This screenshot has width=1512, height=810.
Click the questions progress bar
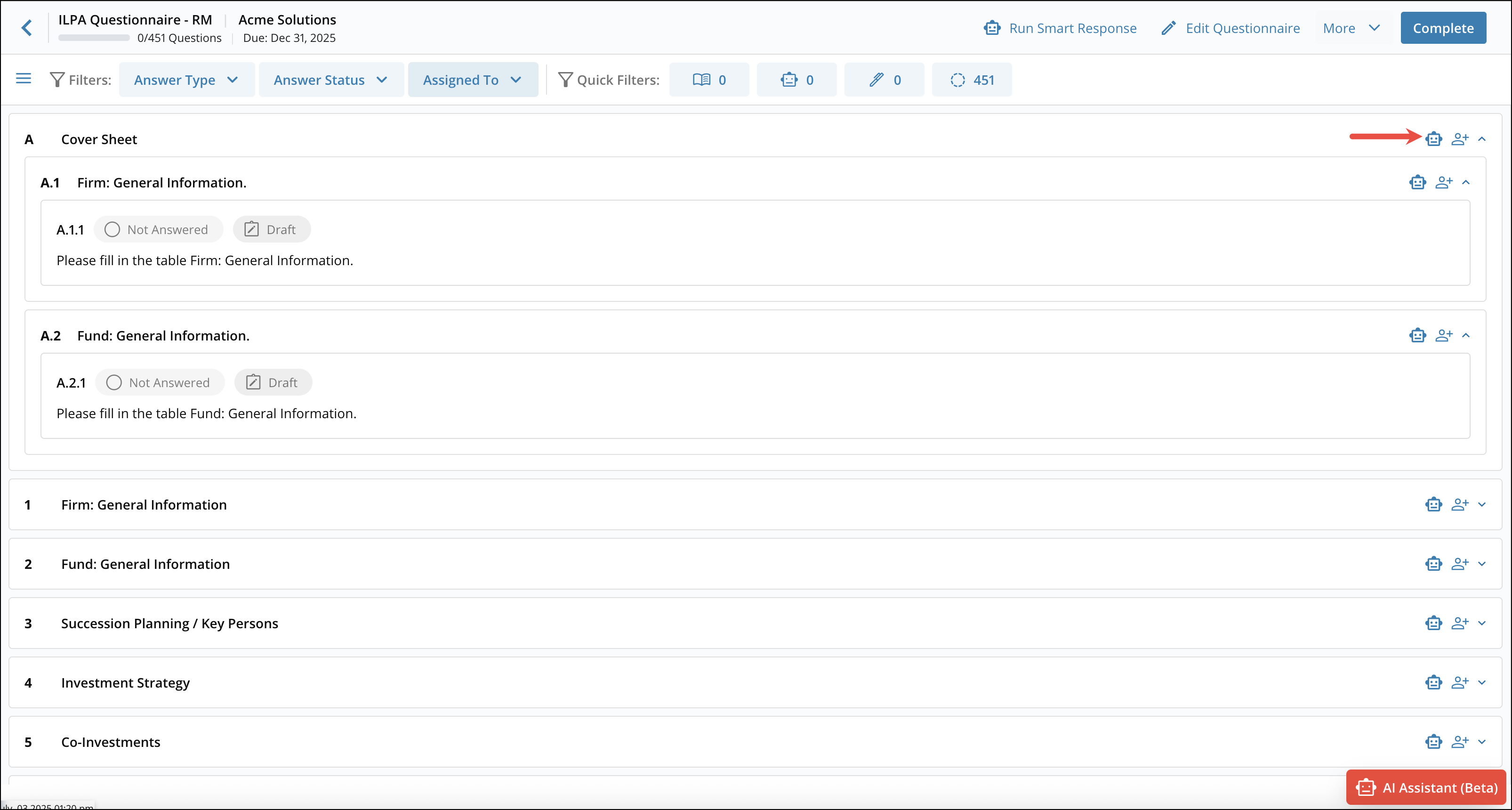pos(93,37)
